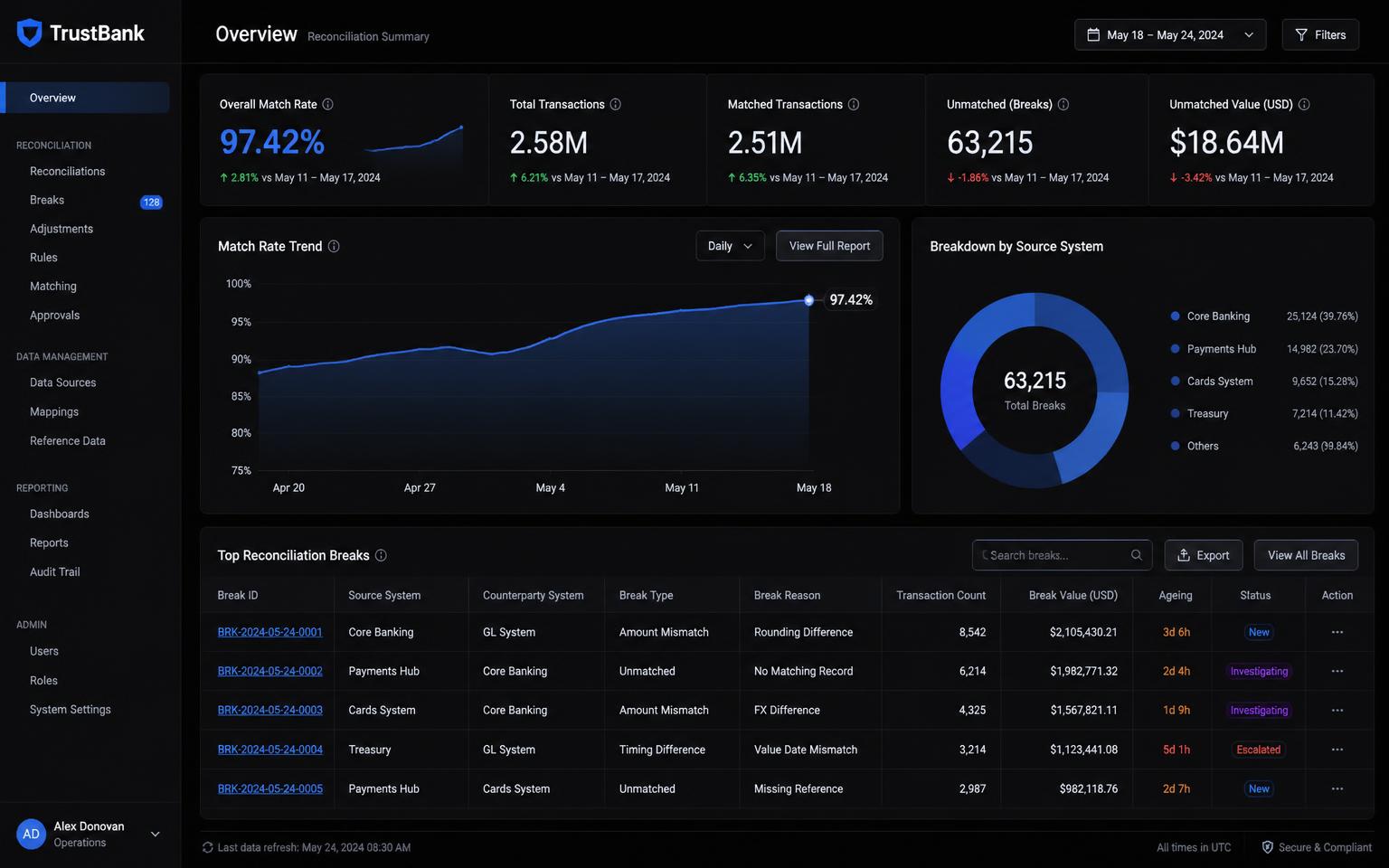Export the reconciliation breaks
The height and width of the screenshot is (868, 1389).
[x=1204, y=555]
